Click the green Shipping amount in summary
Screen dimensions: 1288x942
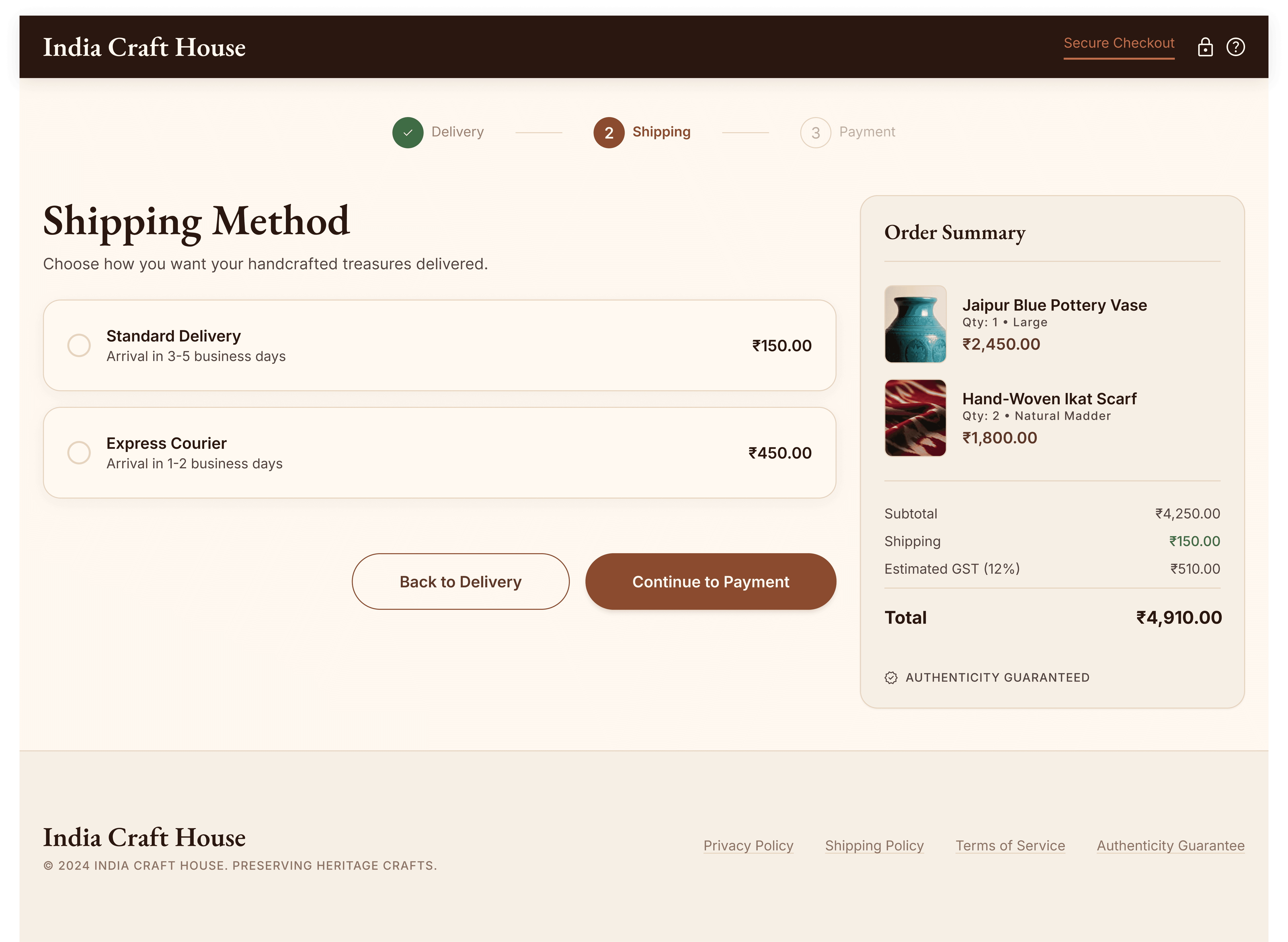point(1195,541)
